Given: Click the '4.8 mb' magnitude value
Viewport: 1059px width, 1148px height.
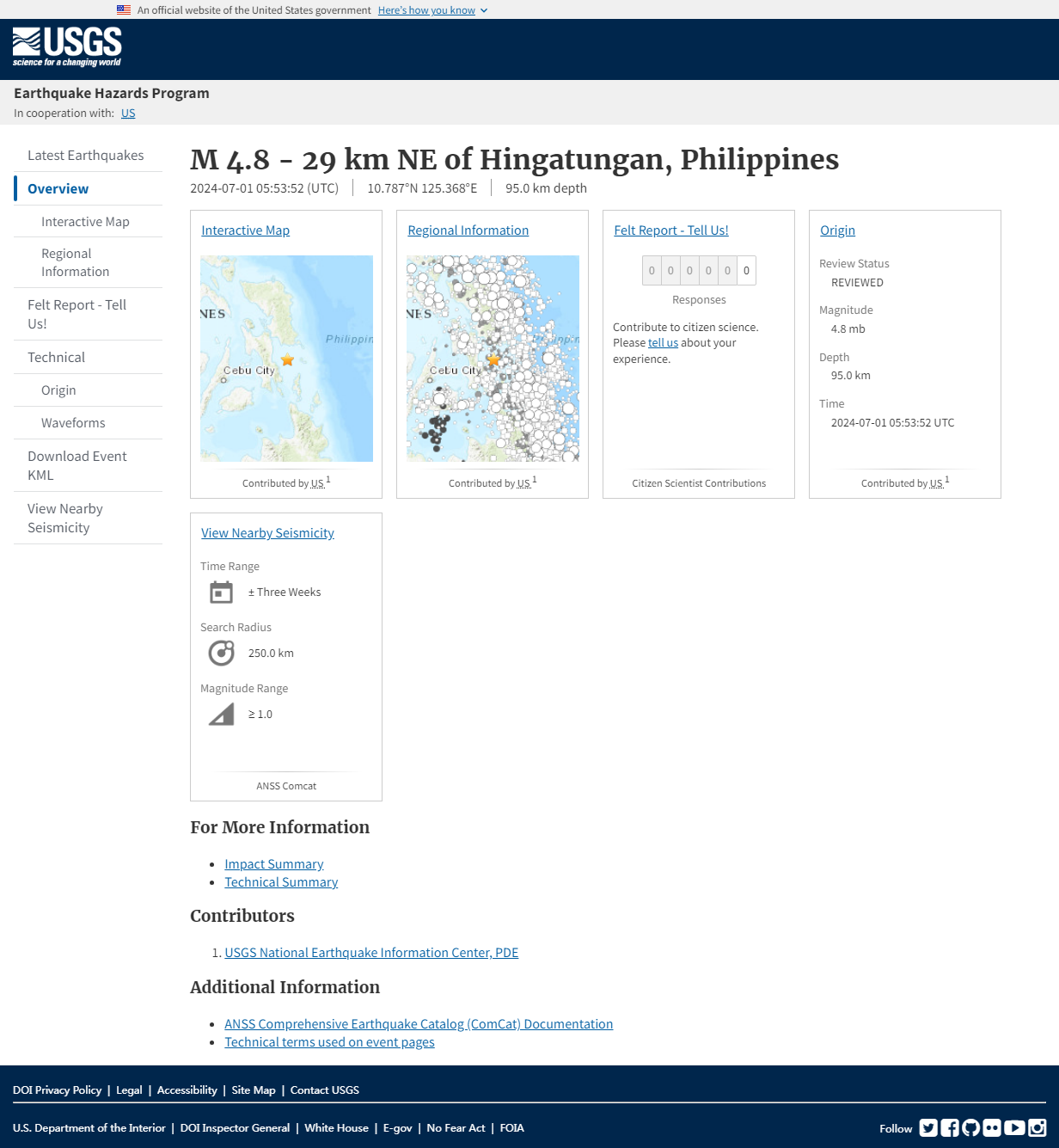Looking at the screenshot, I should (x=848, y=329).
